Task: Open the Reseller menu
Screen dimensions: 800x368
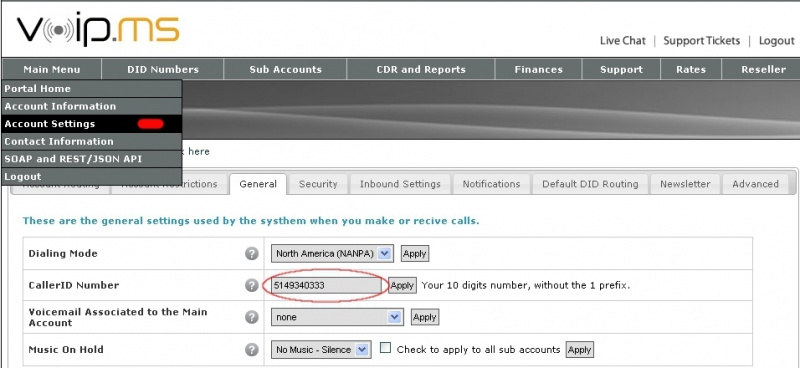Action: point(763,69)
